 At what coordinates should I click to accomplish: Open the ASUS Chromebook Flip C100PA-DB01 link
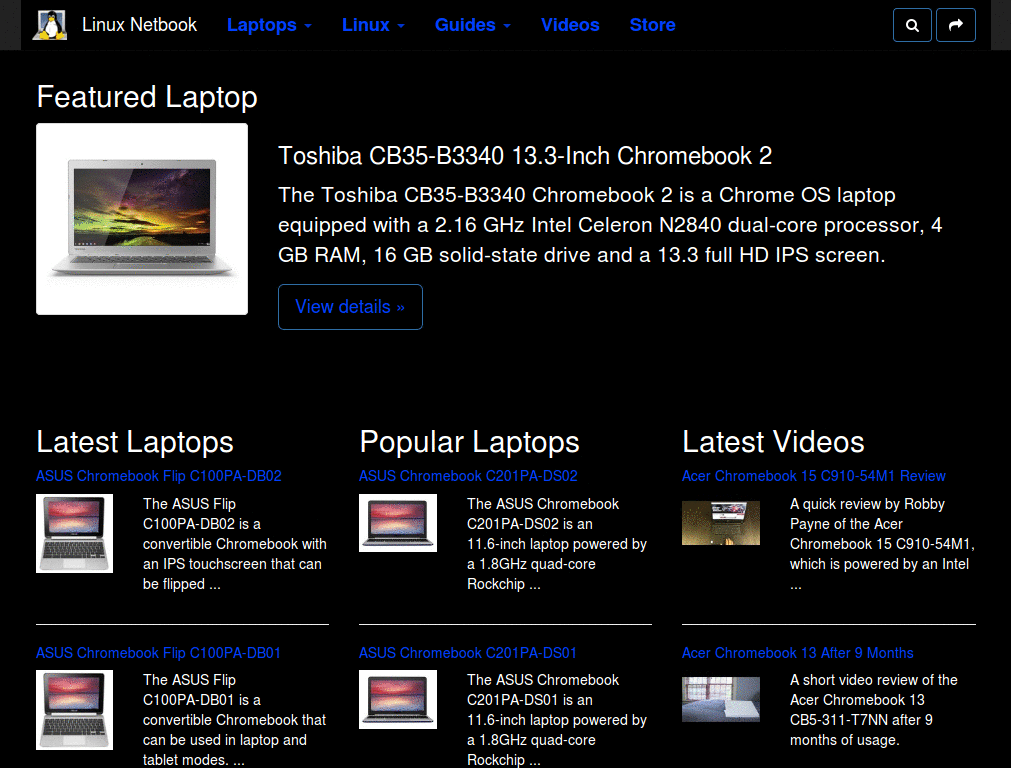tap(159, 653)
